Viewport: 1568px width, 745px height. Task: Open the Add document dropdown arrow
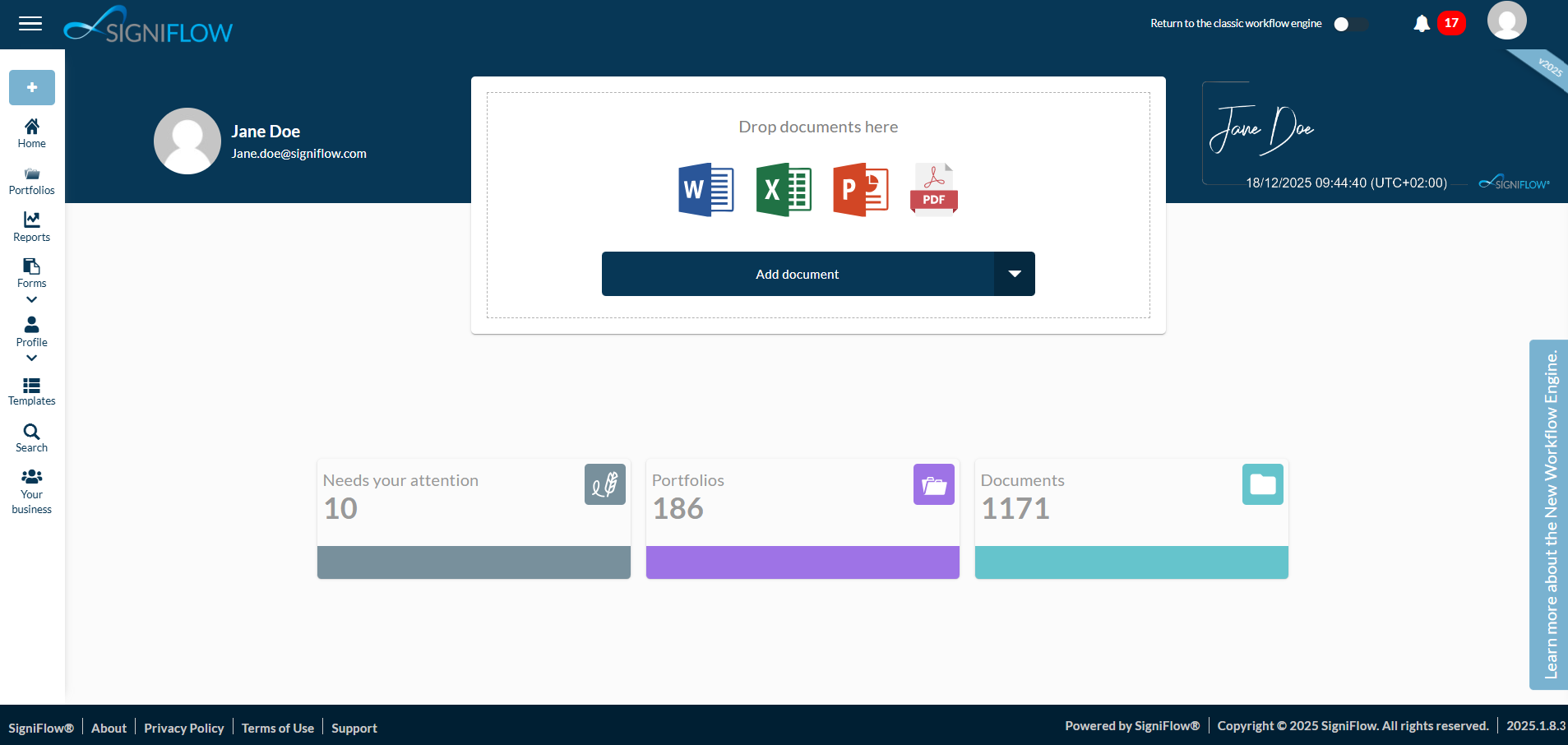point(1015,274)
